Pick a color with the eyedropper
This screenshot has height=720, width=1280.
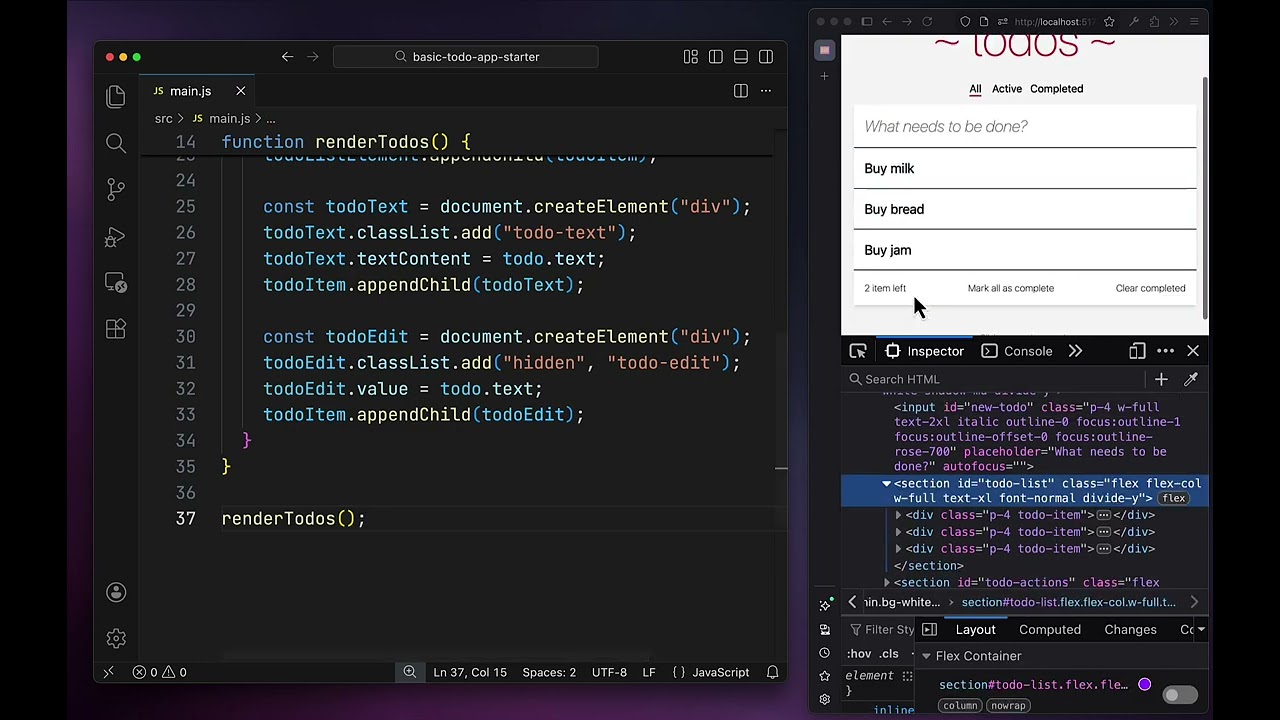1191,379
